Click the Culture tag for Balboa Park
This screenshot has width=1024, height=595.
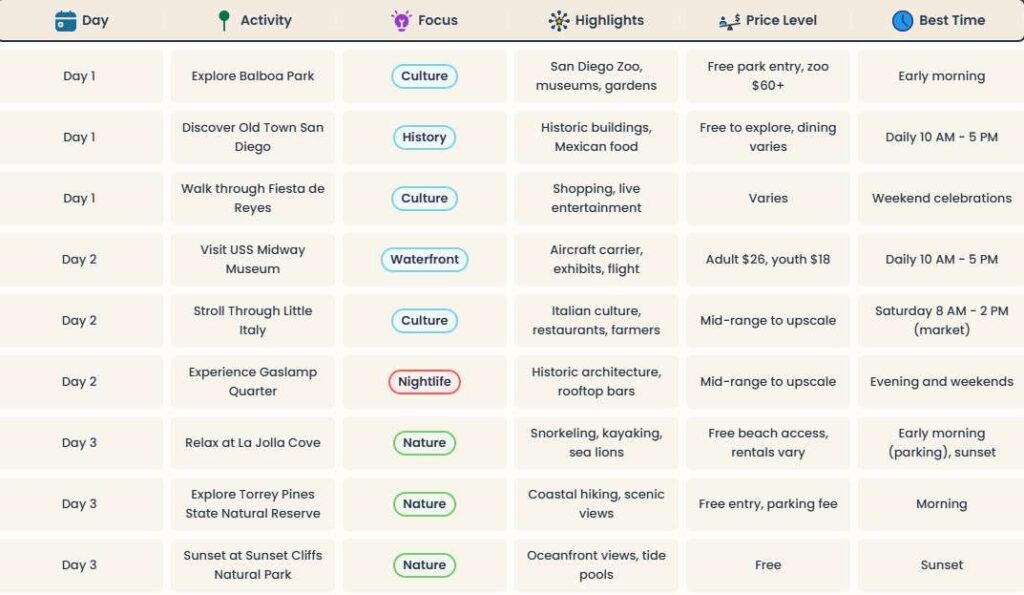(424, 77)
